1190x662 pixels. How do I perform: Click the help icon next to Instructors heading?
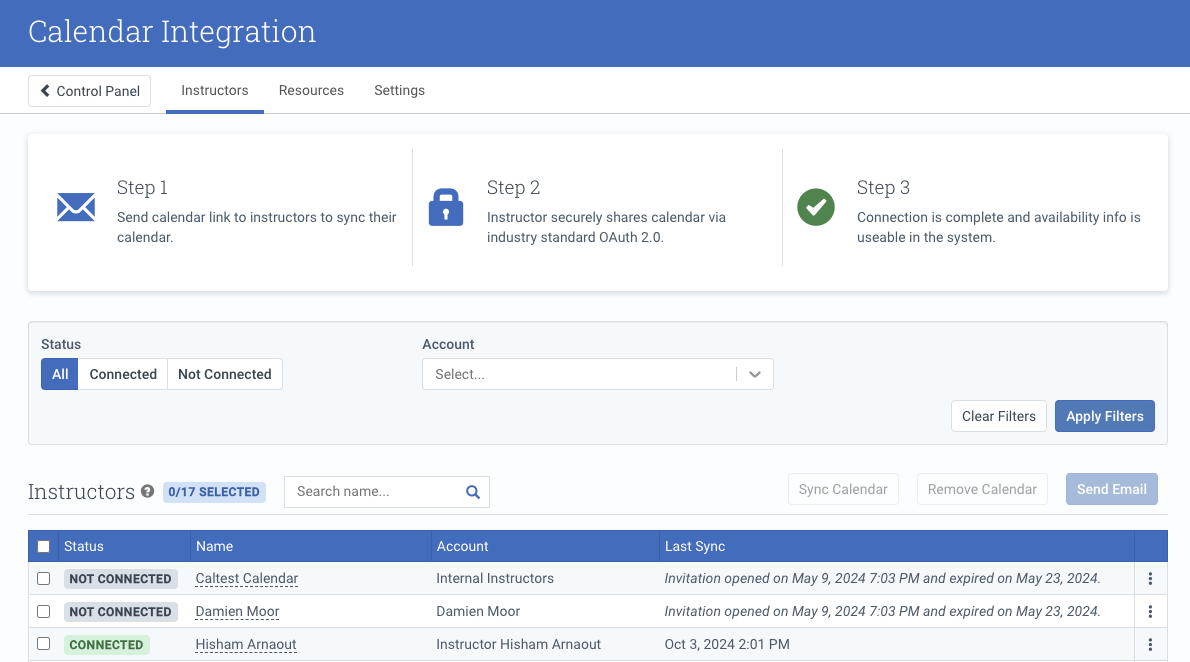coord(147,491)
